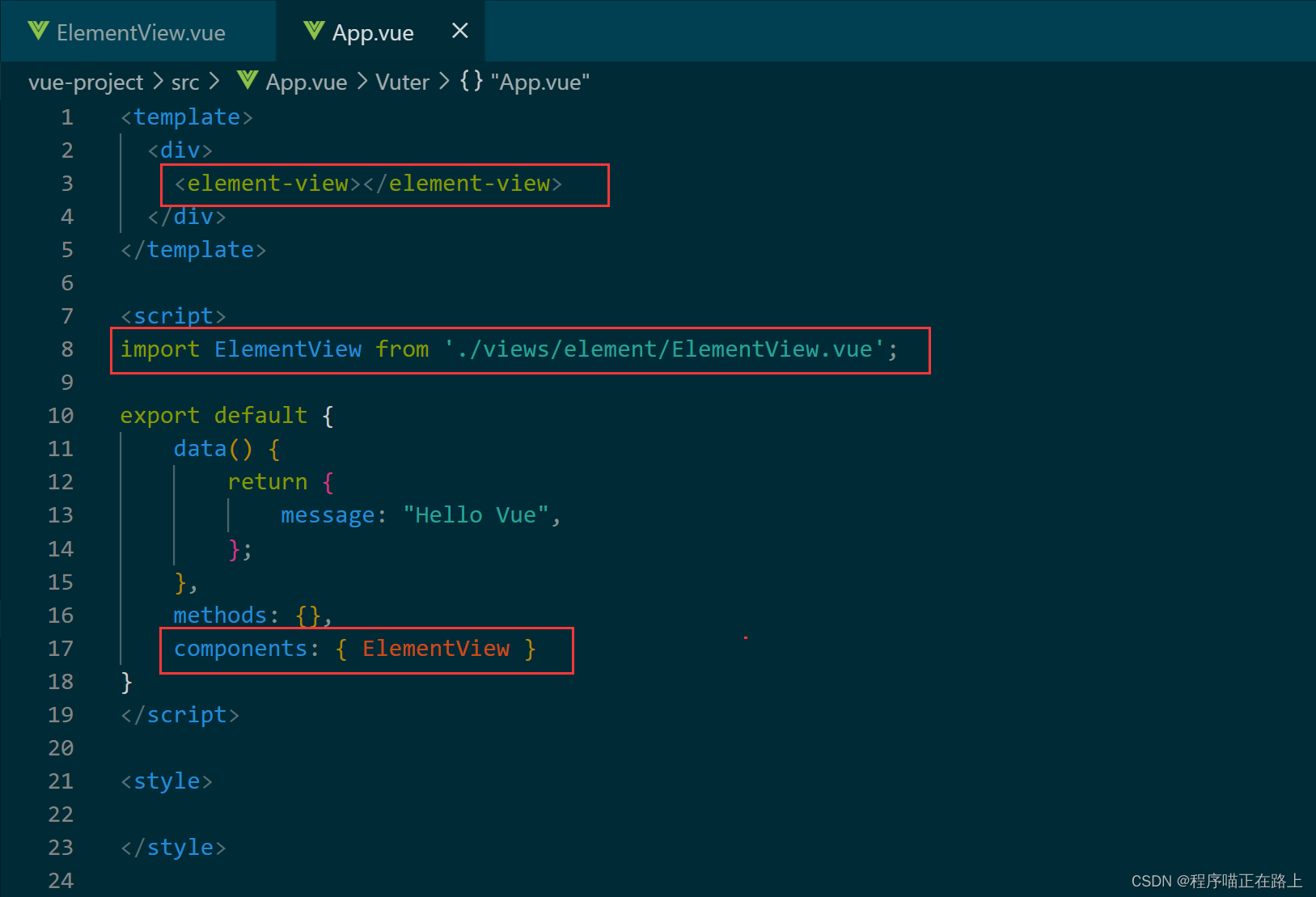This screenshot has height=897, width=1316.
Task: Click the opening style tag
Action: [x=167, y=781]
